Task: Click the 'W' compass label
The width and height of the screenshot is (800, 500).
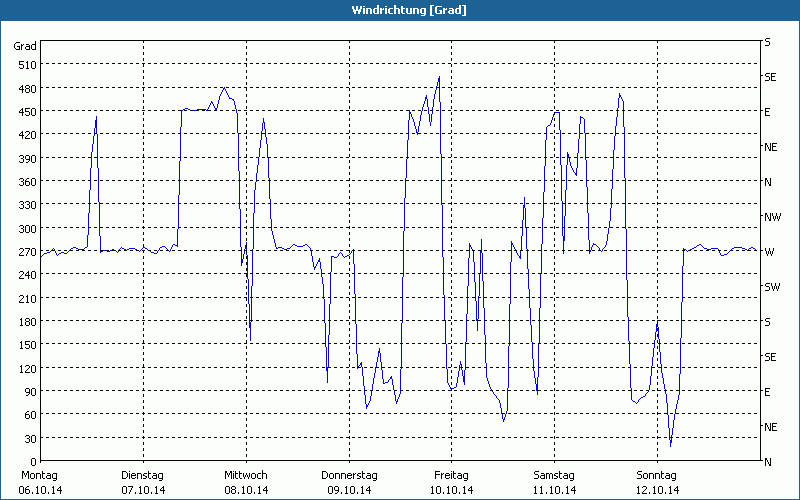Action: pyautogui.click(x=768, y=252)
